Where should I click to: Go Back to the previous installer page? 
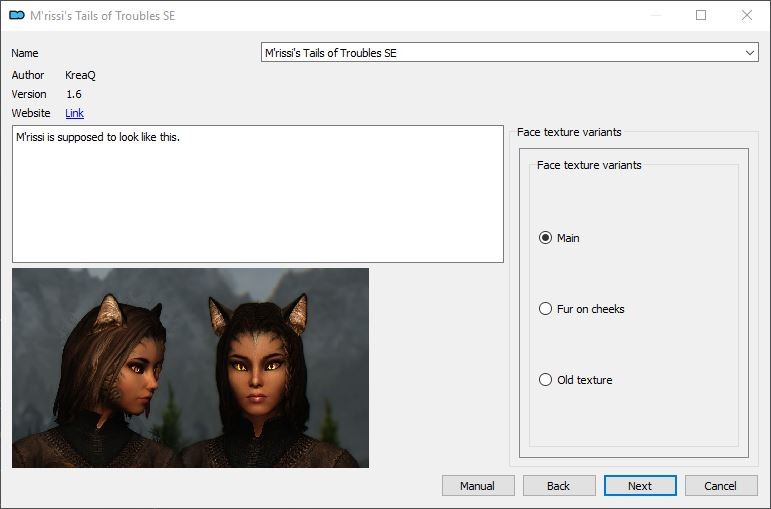[559, 486]
